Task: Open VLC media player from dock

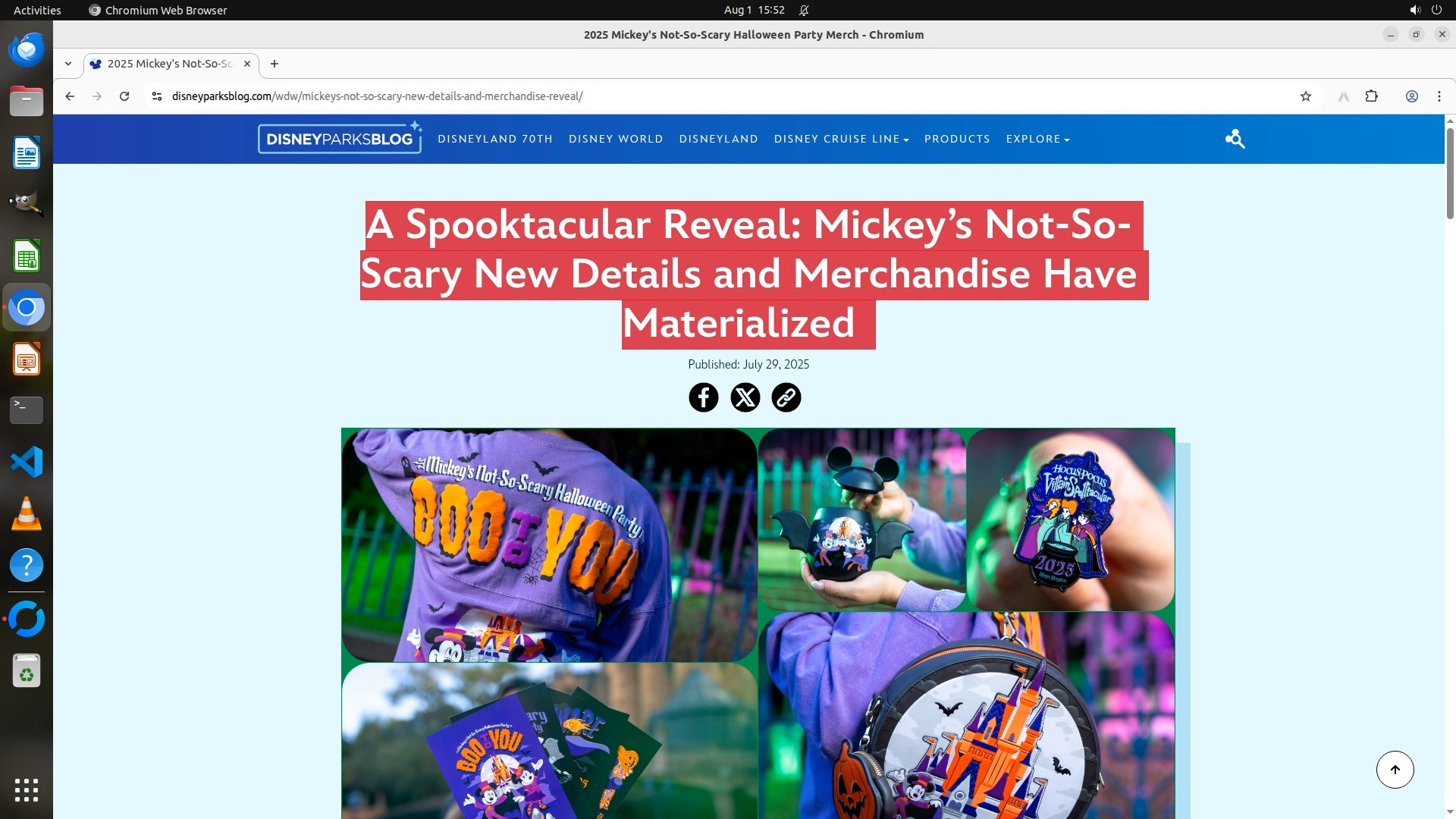Action: tap(27, 513)
